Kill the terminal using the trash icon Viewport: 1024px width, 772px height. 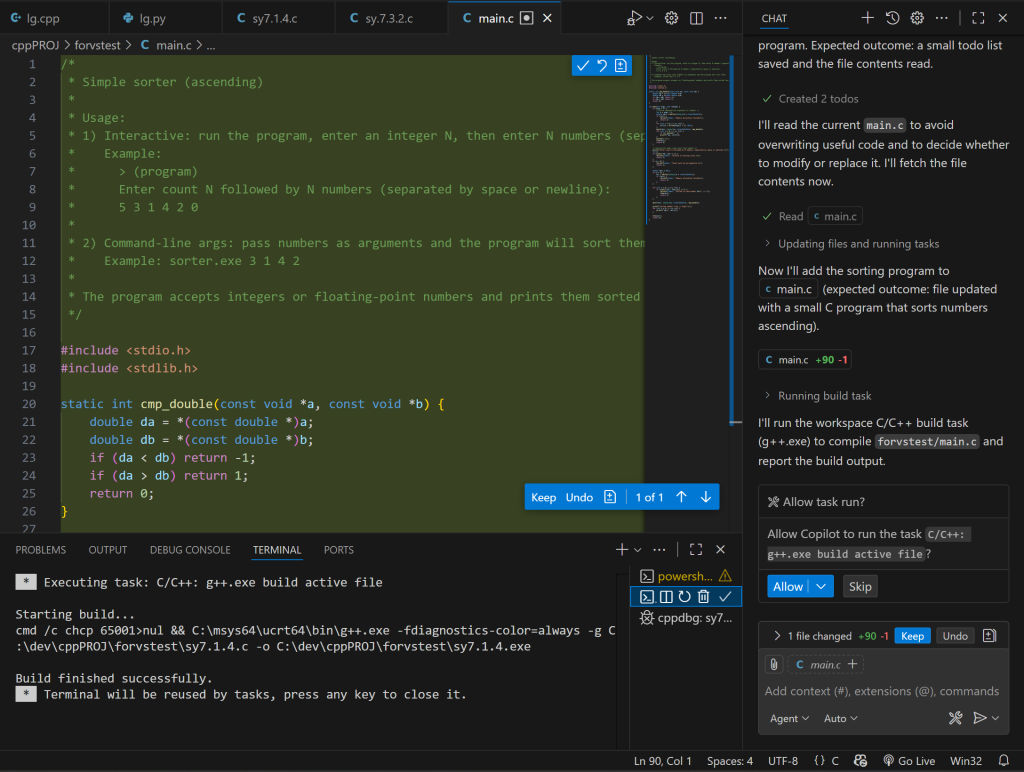pos(703,596)
